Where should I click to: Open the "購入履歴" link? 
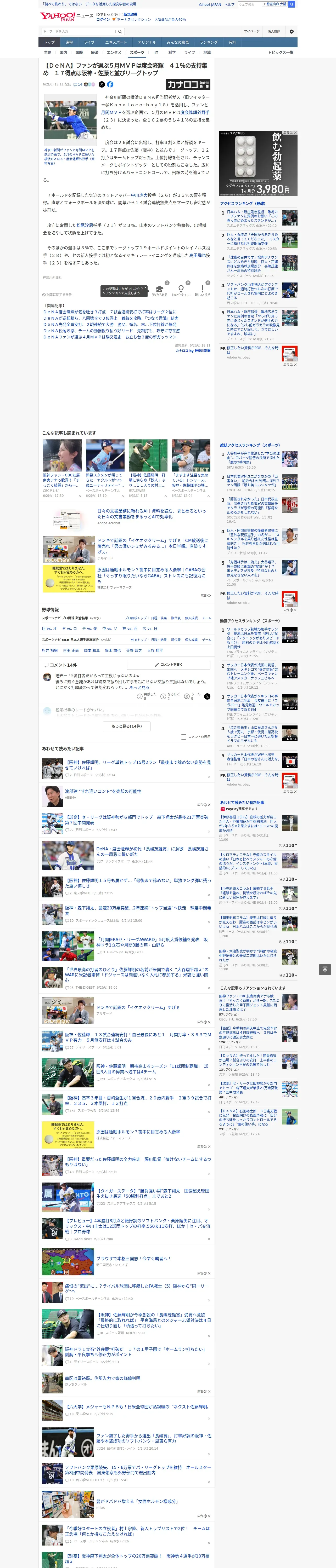pyautogui.click(x=274, y=31)
